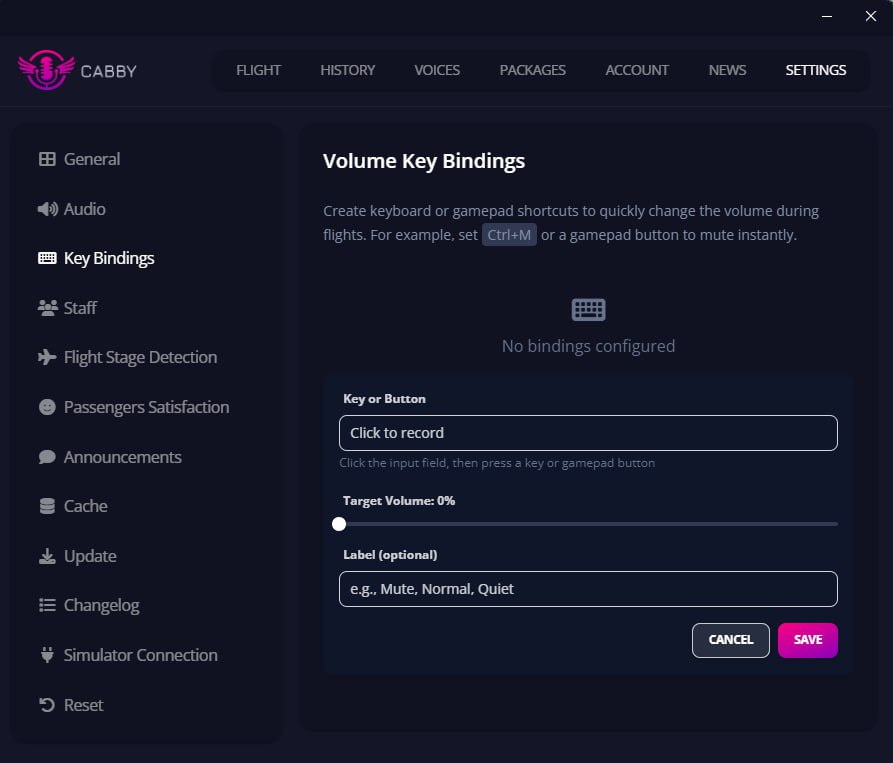
Task: Select the smiley icon for Passengers Satisfaction
Action: pos(46,407)
